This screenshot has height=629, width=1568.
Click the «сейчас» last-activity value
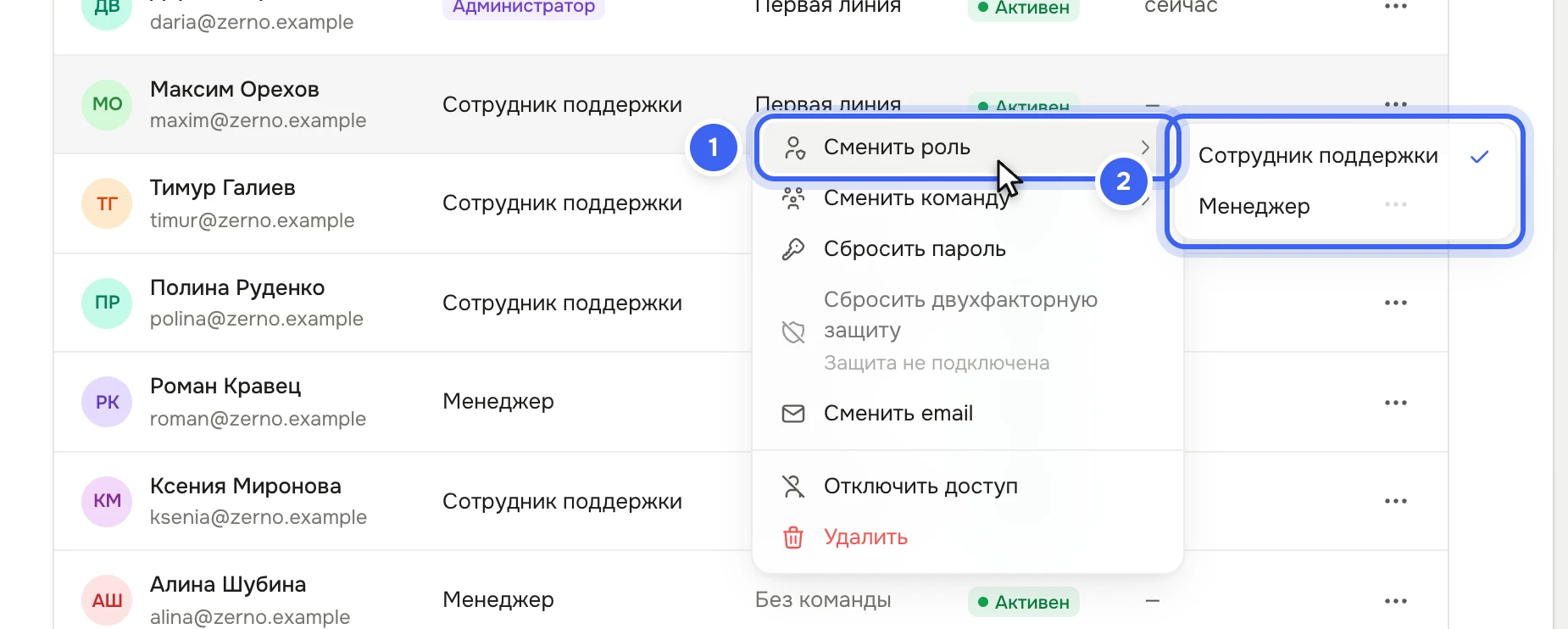[1181, 7]
